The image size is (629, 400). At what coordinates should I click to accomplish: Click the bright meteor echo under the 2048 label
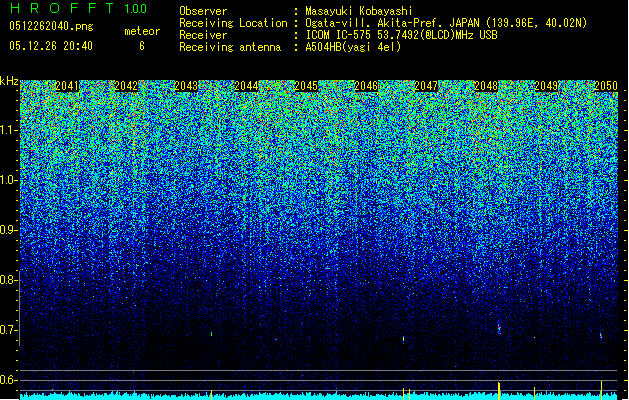click(499, 327)
